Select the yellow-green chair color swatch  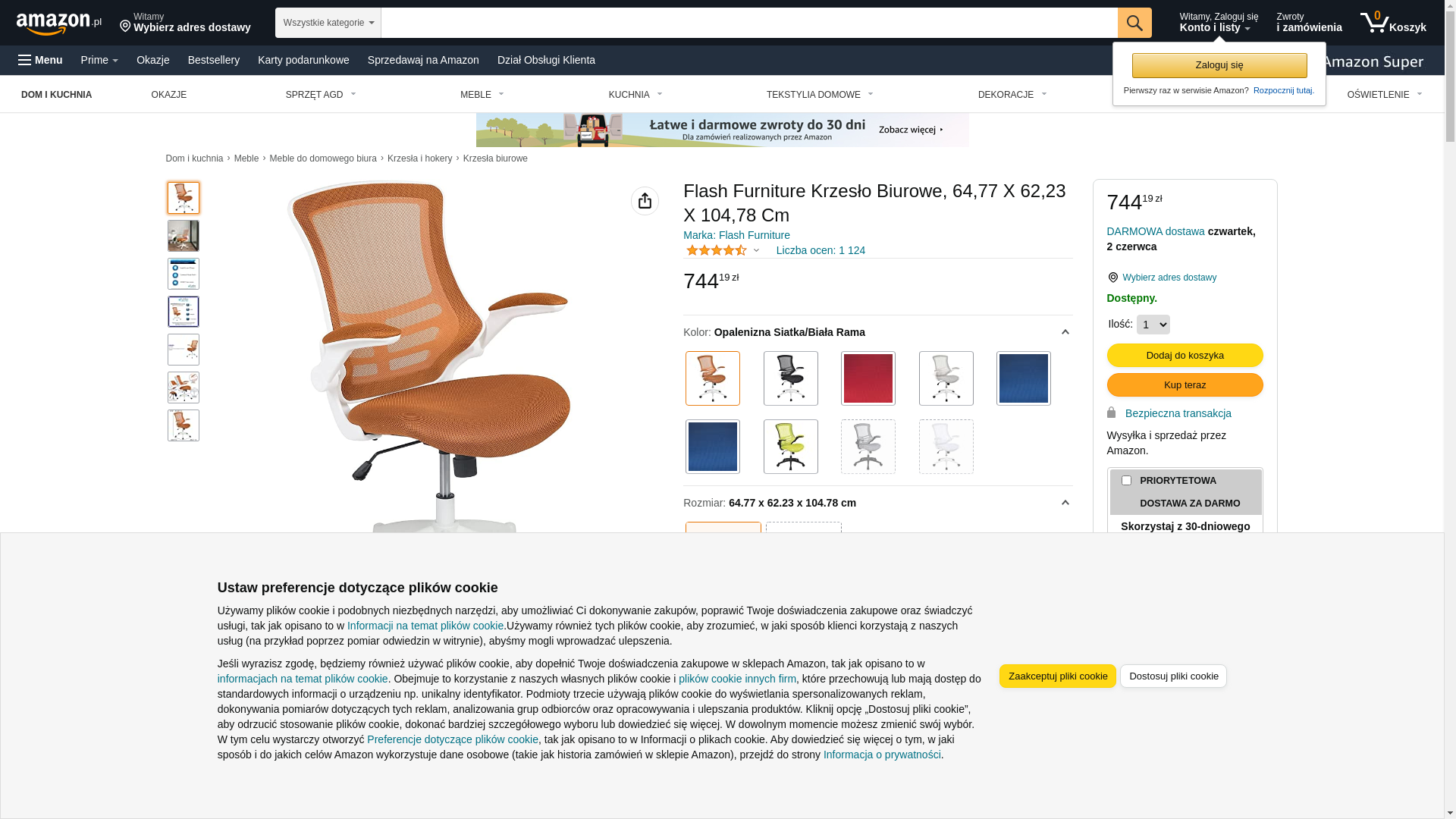(790, 447)
